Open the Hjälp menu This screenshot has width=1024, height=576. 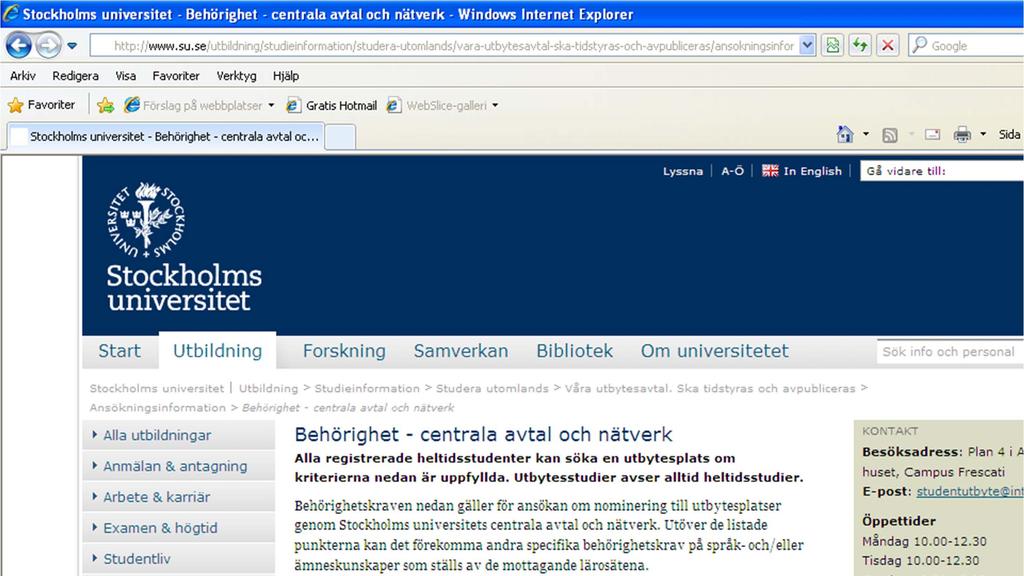[x=286, y=76]
